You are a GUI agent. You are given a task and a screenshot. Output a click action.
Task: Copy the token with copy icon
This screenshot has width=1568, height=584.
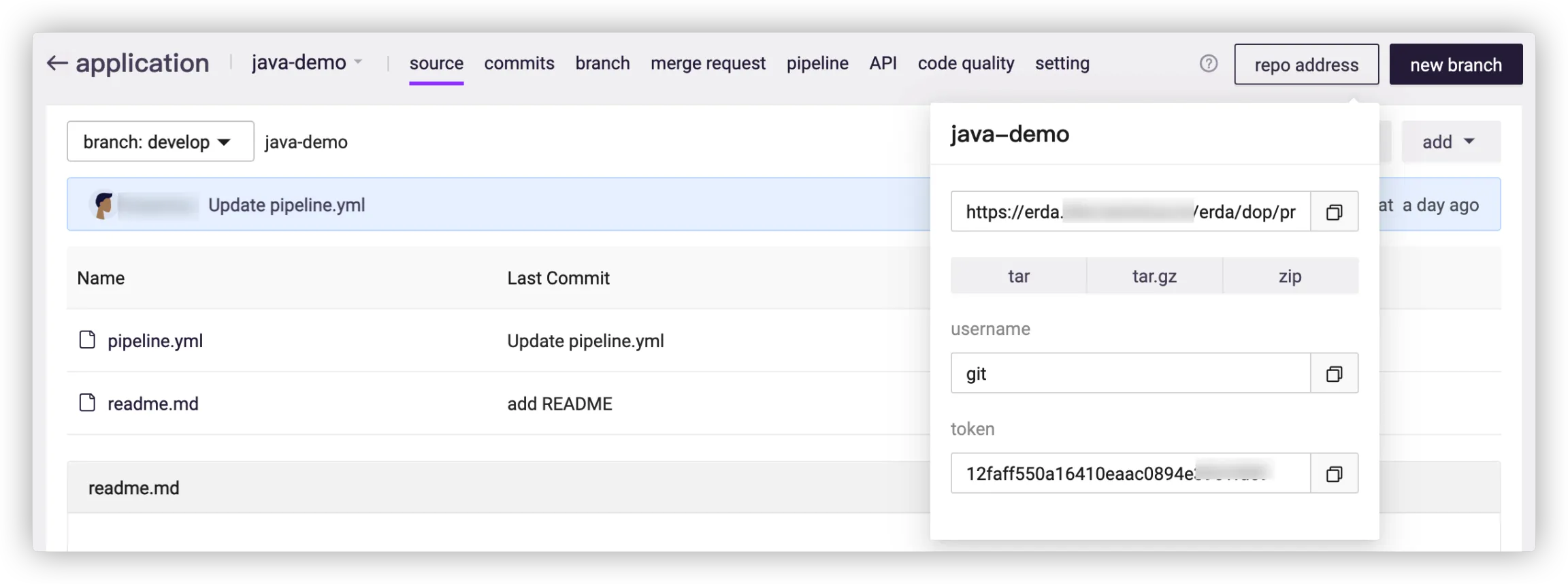click(1334, 474)
